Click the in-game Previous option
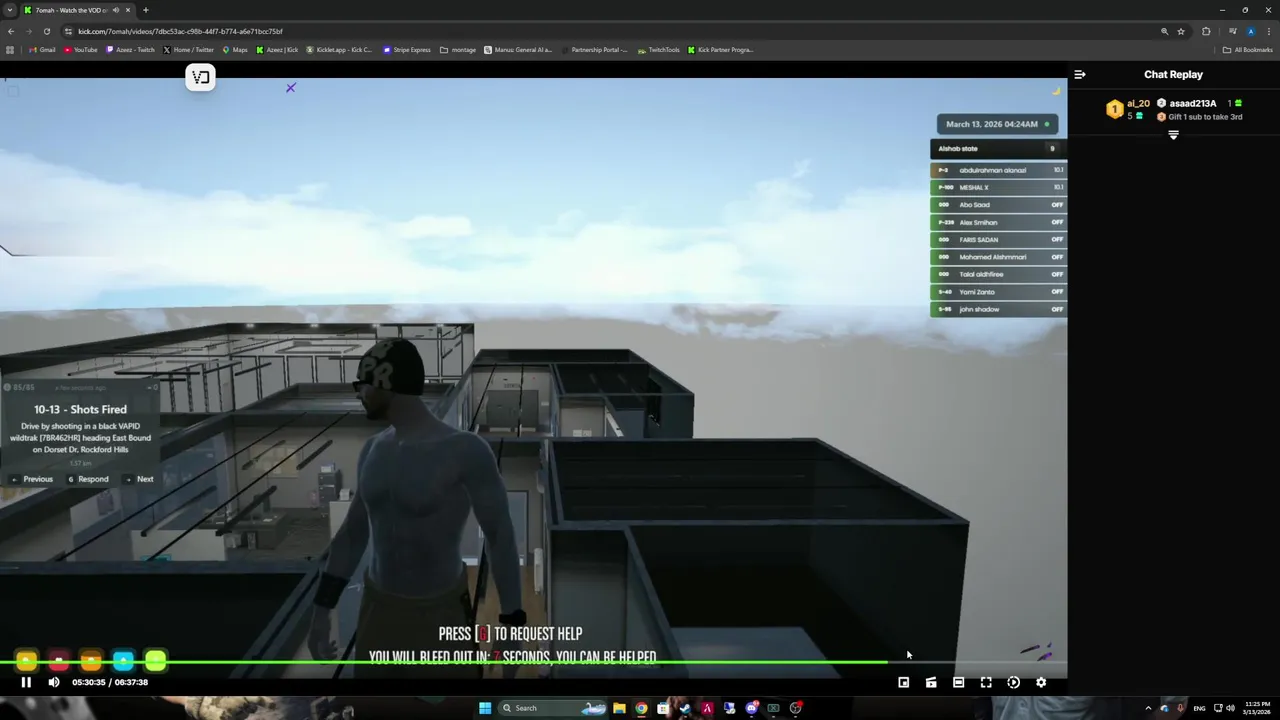Image resolution: width=1280 pixels, height=720 pixels. pos(38,479)
